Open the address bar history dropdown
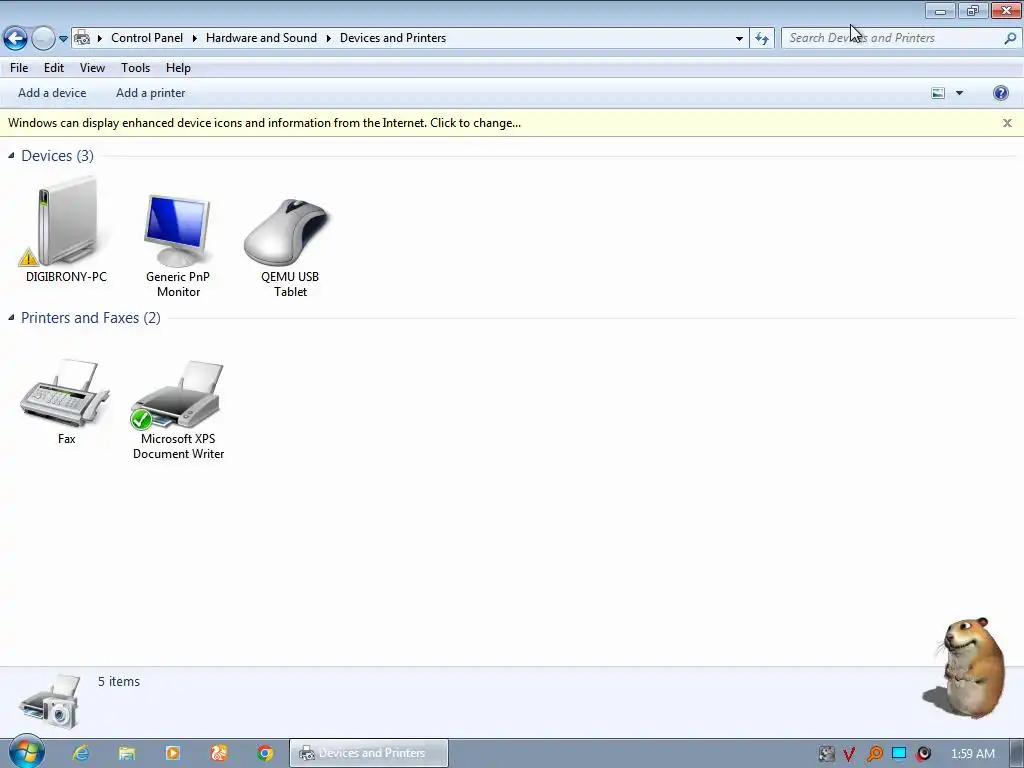The width and height of the screenshot is (1024, 768). (739, 39)
